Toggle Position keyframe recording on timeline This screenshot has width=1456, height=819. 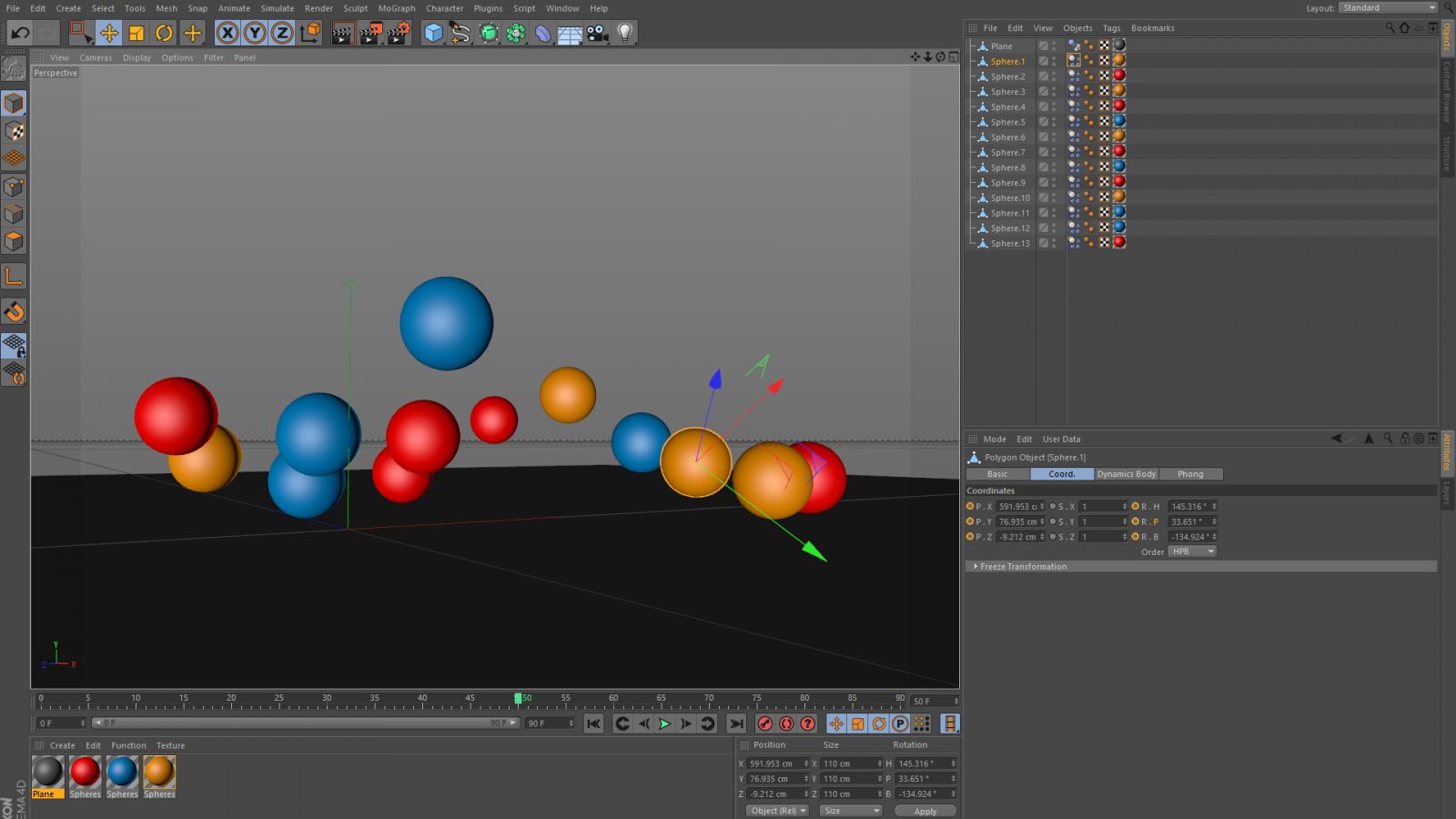tap(835, 723)
